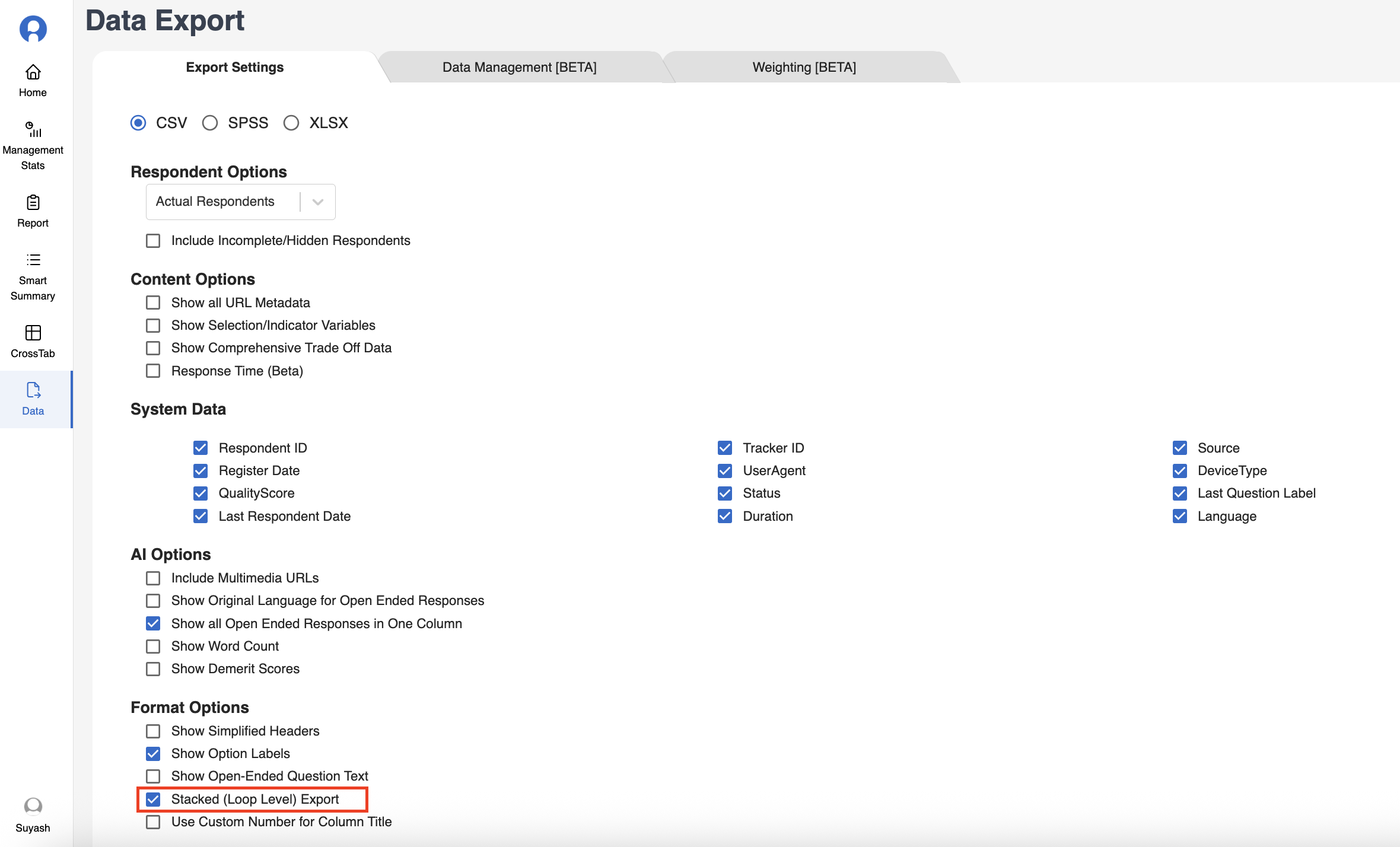
Task: Click the Home icon in sidebar
Action: click(33, 72)
